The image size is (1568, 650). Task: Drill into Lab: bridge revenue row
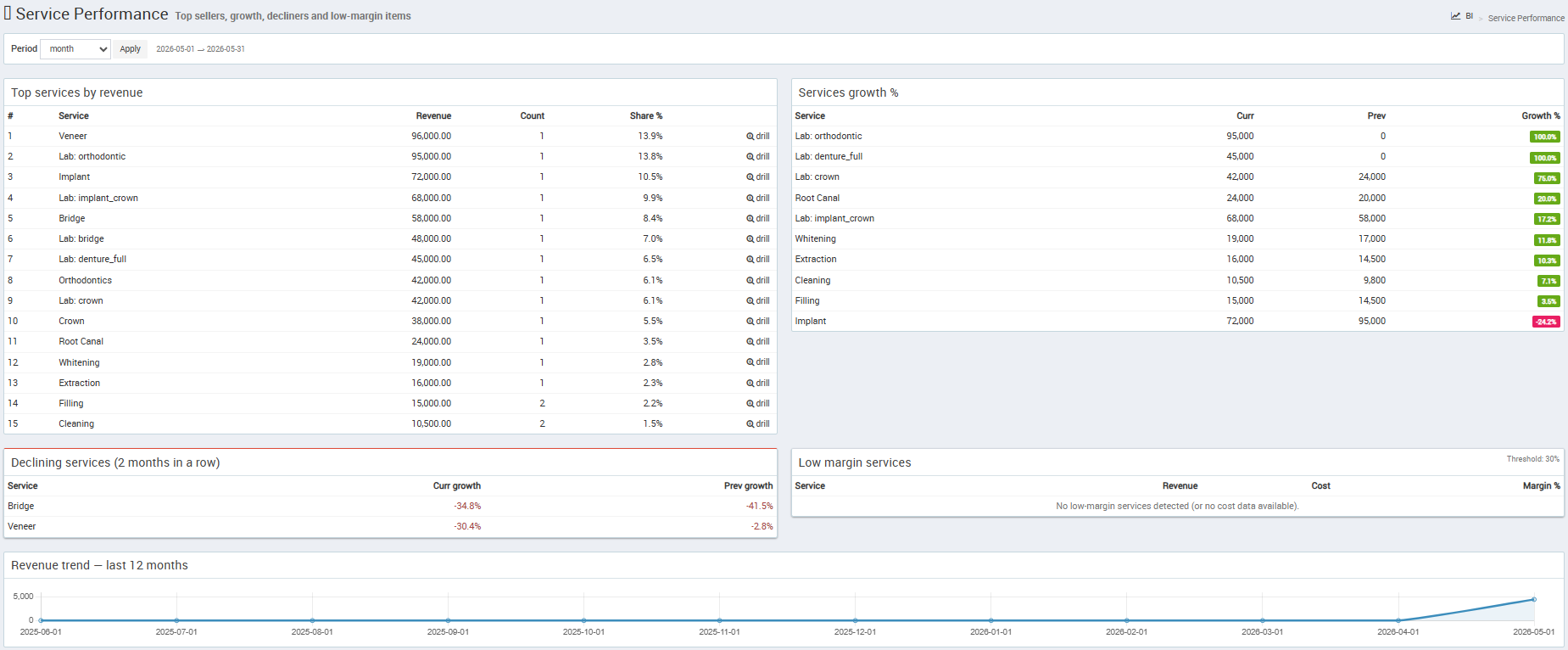(758, 238)
